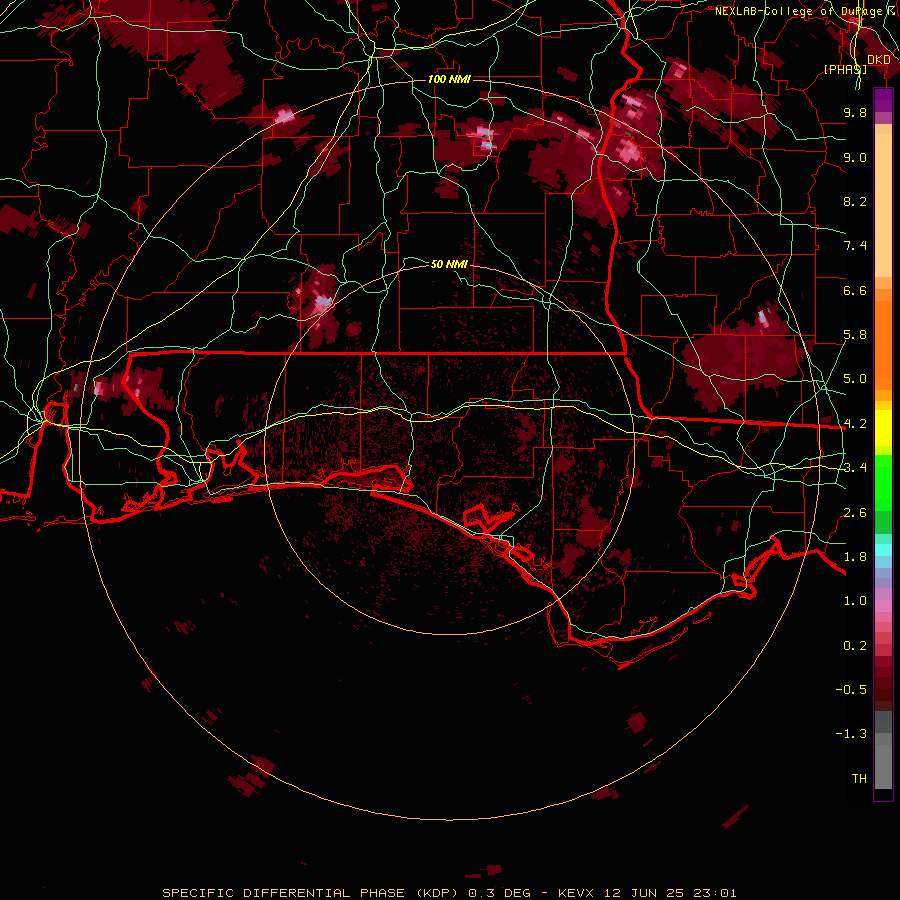Click the 5.0 scale value
The height and width of the screenshot is (900, 900).
[855, 379]
